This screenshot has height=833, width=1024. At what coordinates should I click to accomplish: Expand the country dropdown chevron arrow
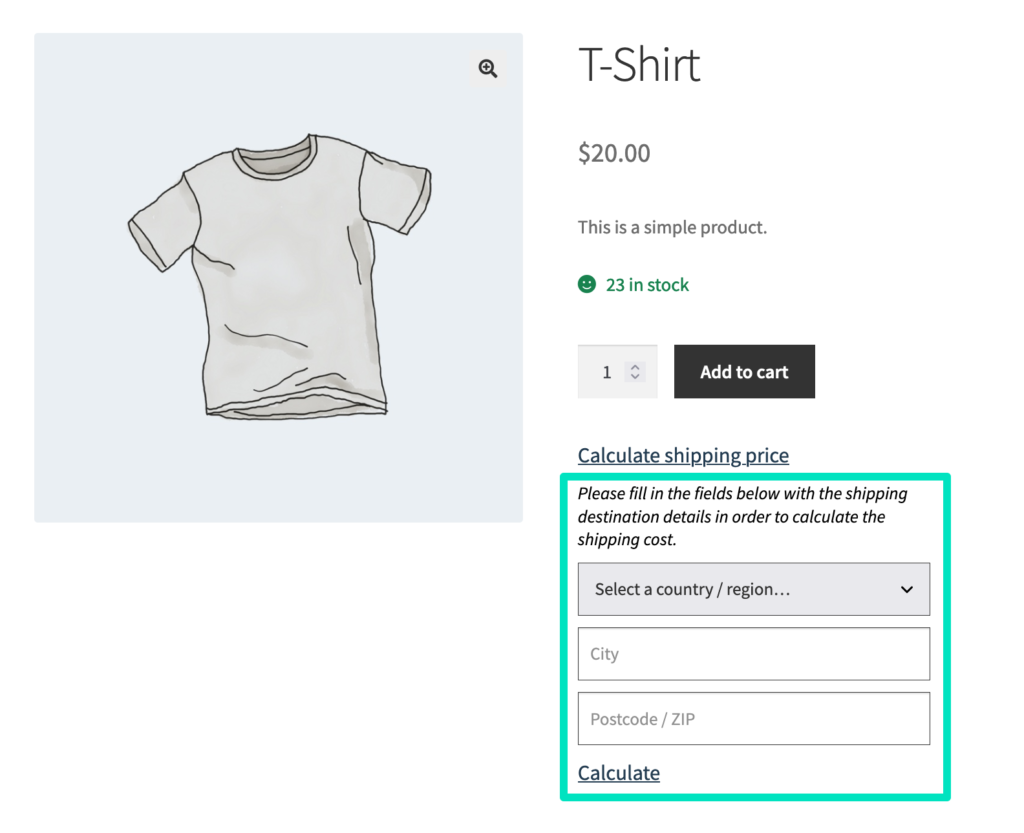point(907,589)
